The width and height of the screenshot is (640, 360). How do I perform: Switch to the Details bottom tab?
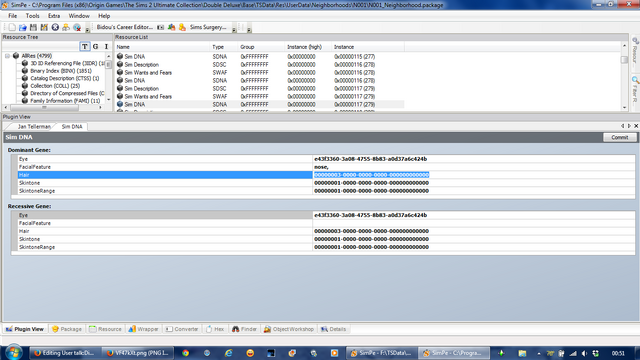pos(333,329)
